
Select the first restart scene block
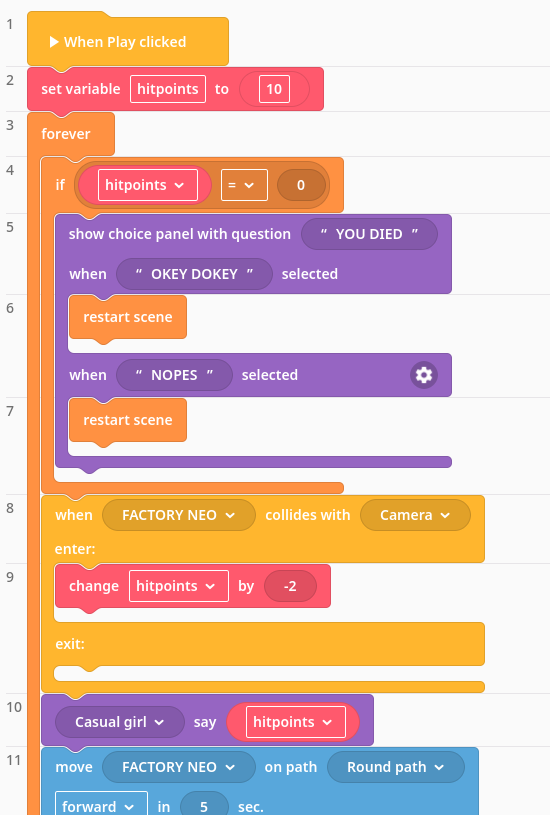(x=128, y=317)
